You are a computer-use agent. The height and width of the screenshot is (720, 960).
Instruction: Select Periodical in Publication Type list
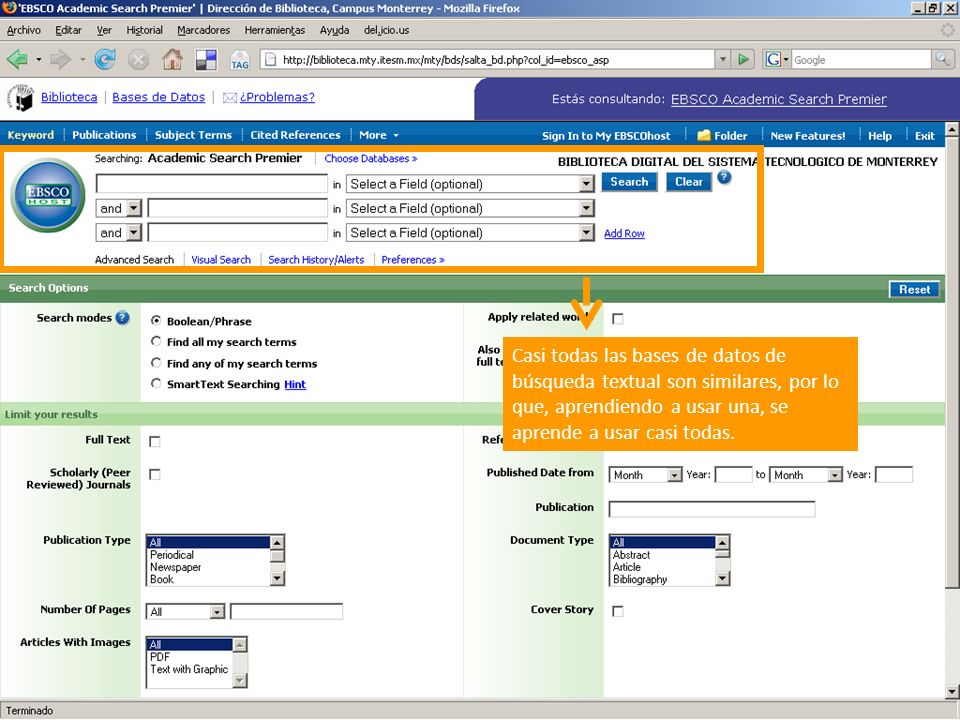(x=208, y=555)
